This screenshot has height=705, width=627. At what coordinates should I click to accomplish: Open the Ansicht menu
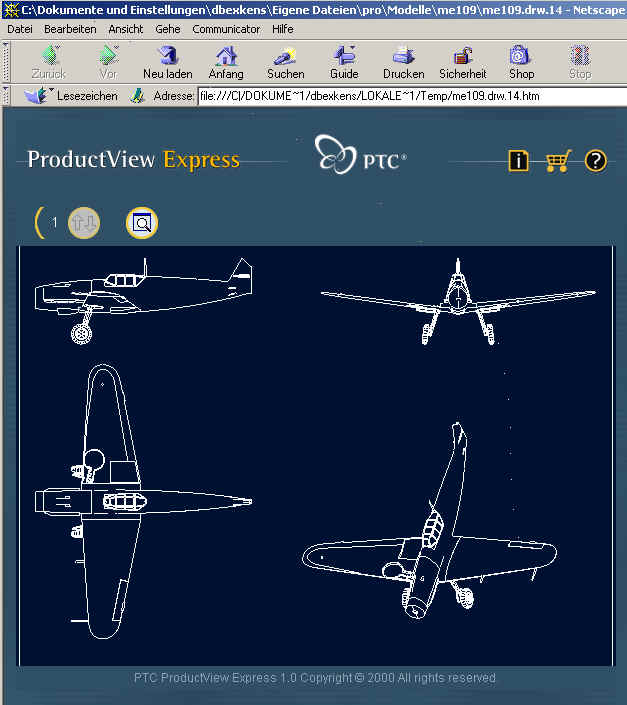point(126,29)
